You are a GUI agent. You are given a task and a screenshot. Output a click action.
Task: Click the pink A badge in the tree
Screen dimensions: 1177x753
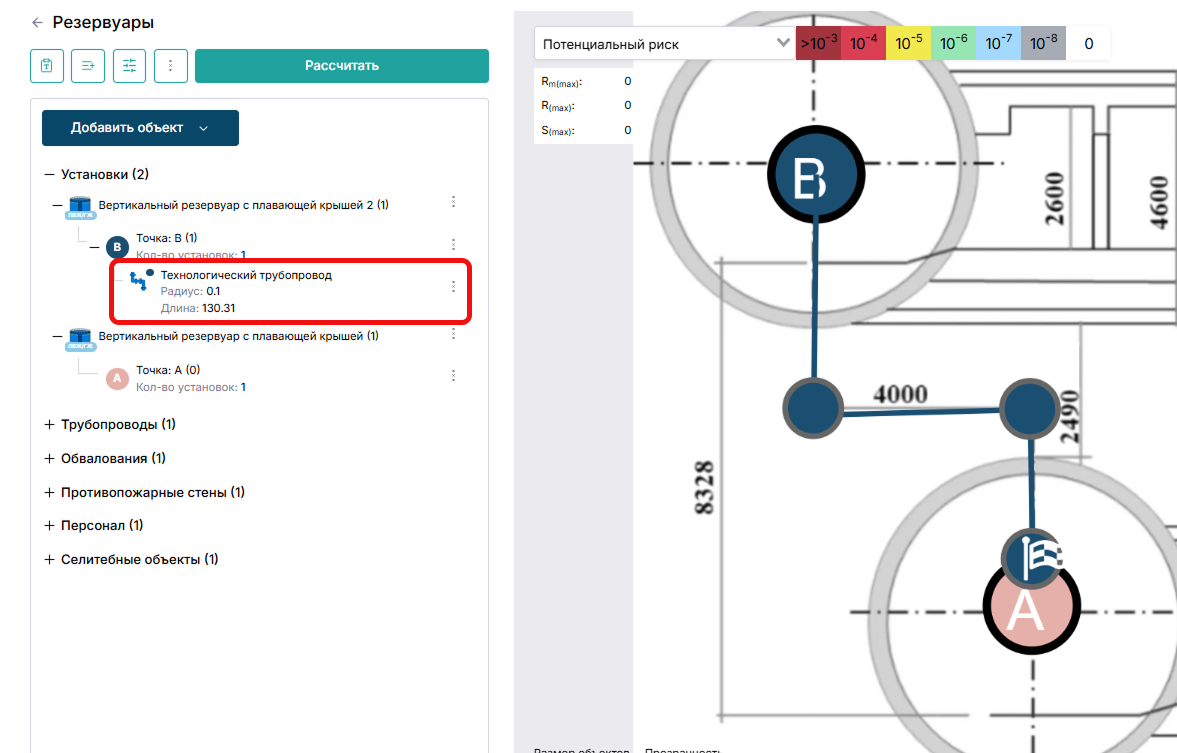click(x=116, y=378)
